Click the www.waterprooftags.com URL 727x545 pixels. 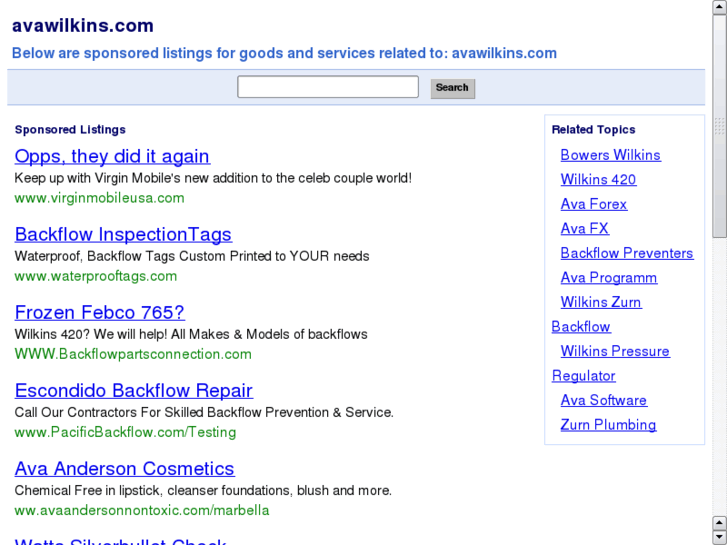click(x=96, y=276)
